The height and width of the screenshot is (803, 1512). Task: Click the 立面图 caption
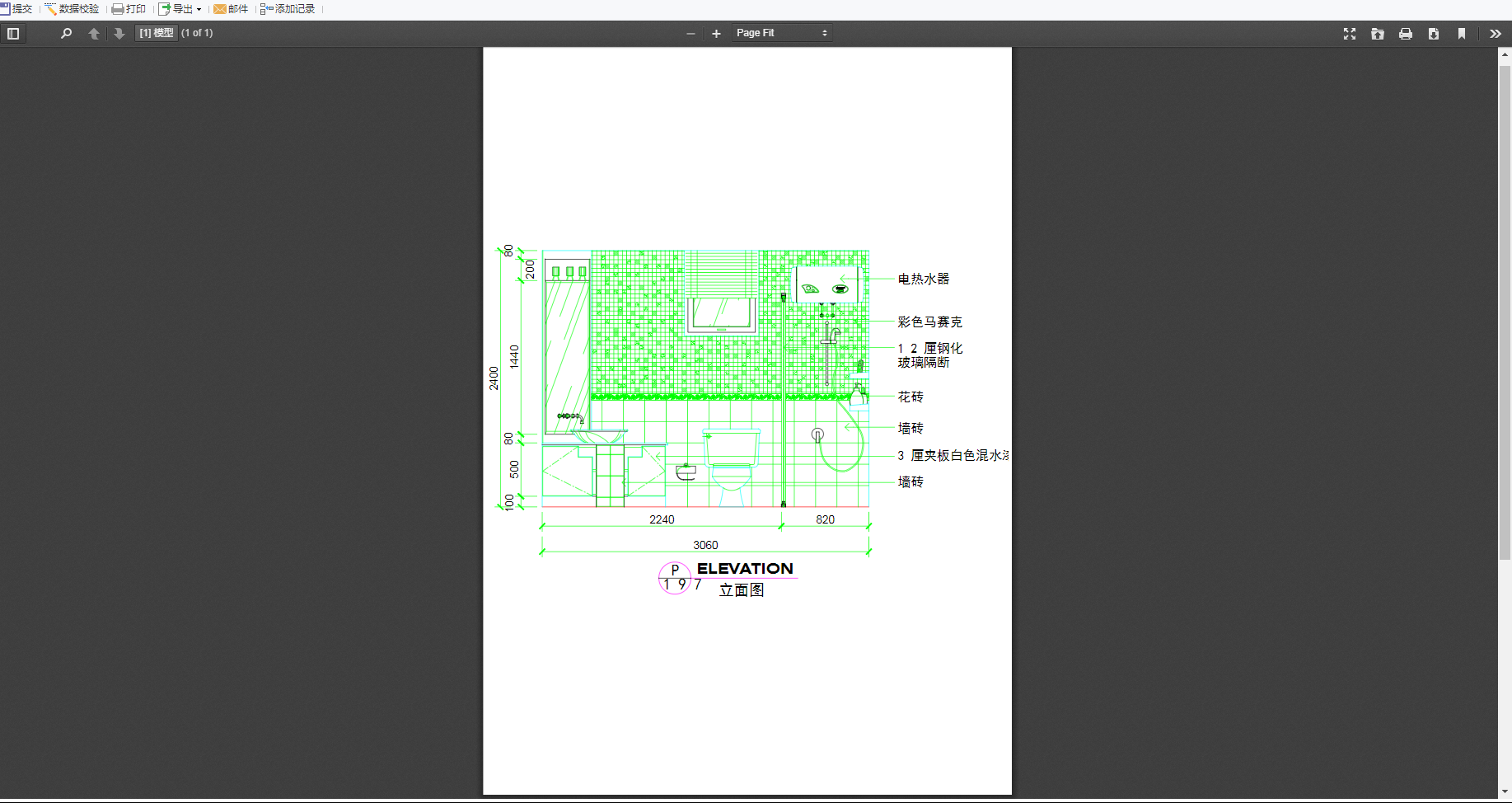click(742, 590)
